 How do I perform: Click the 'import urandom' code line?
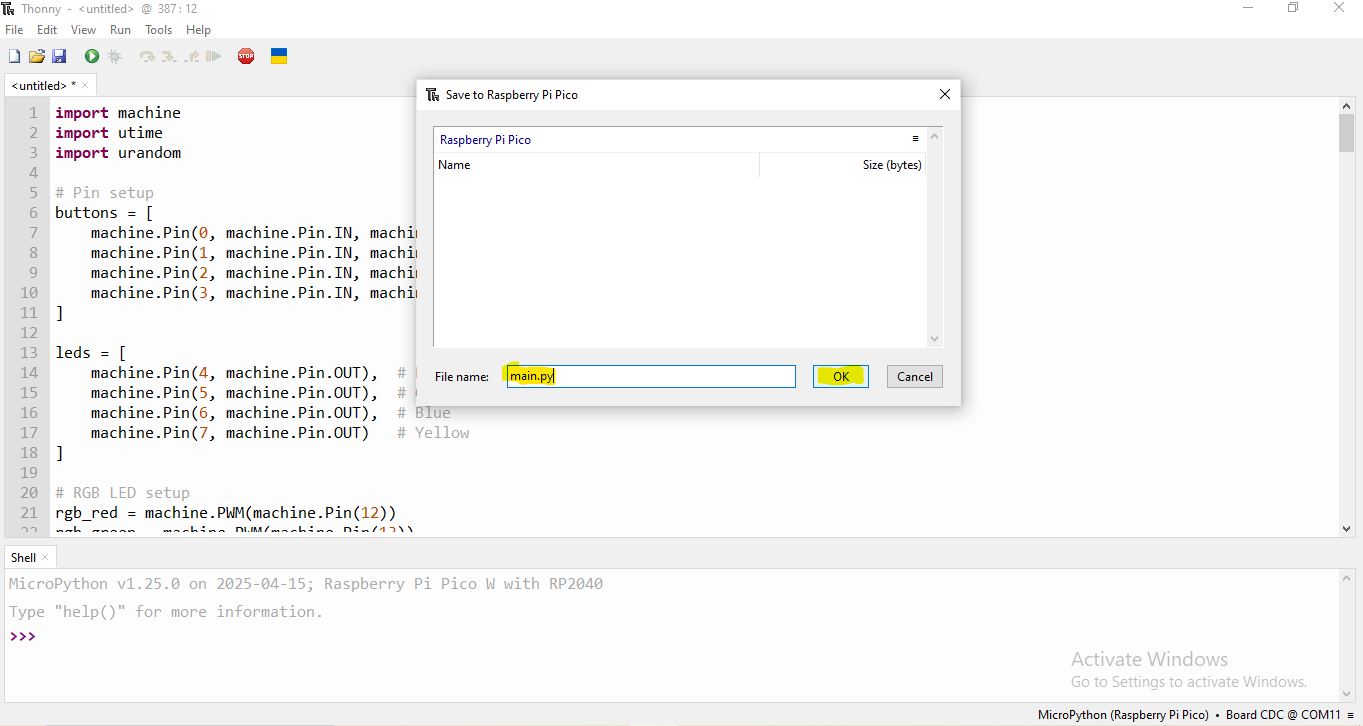point(118,153)
